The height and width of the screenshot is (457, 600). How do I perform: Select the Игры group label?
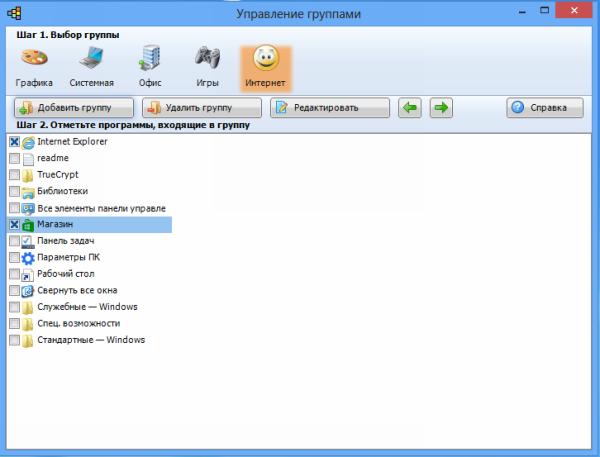point(207,83)
